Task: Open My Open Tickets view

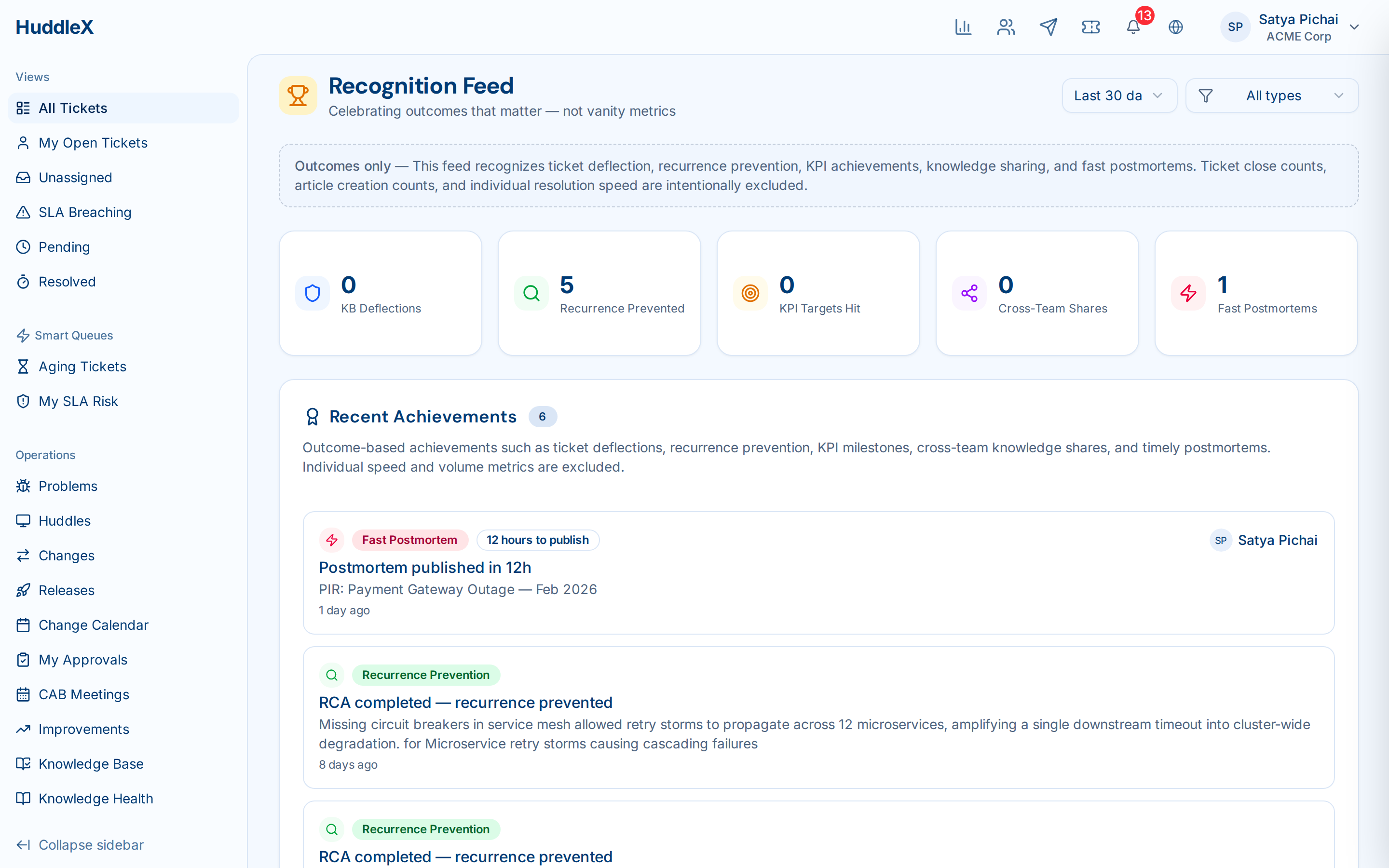Action: pos(123,143)
